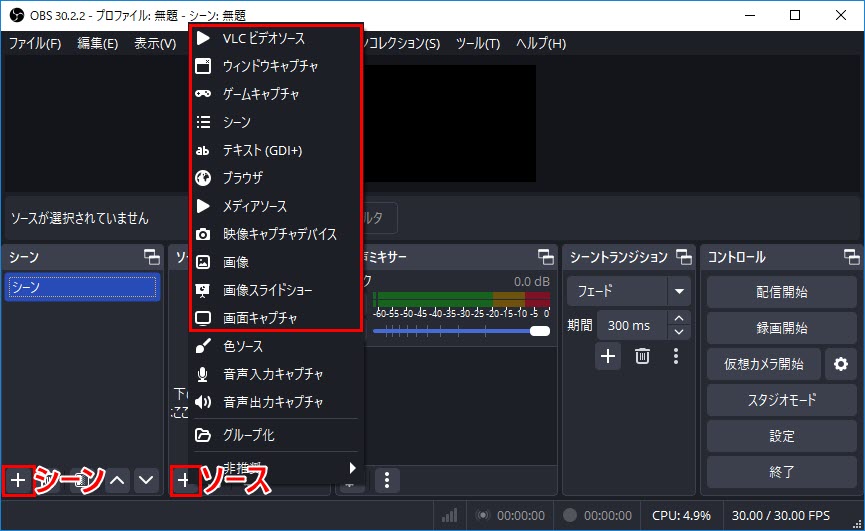Move the scene up with the up arrow
Image resolution: width=865 pixels, height=531 pixels.
[117, 480]
